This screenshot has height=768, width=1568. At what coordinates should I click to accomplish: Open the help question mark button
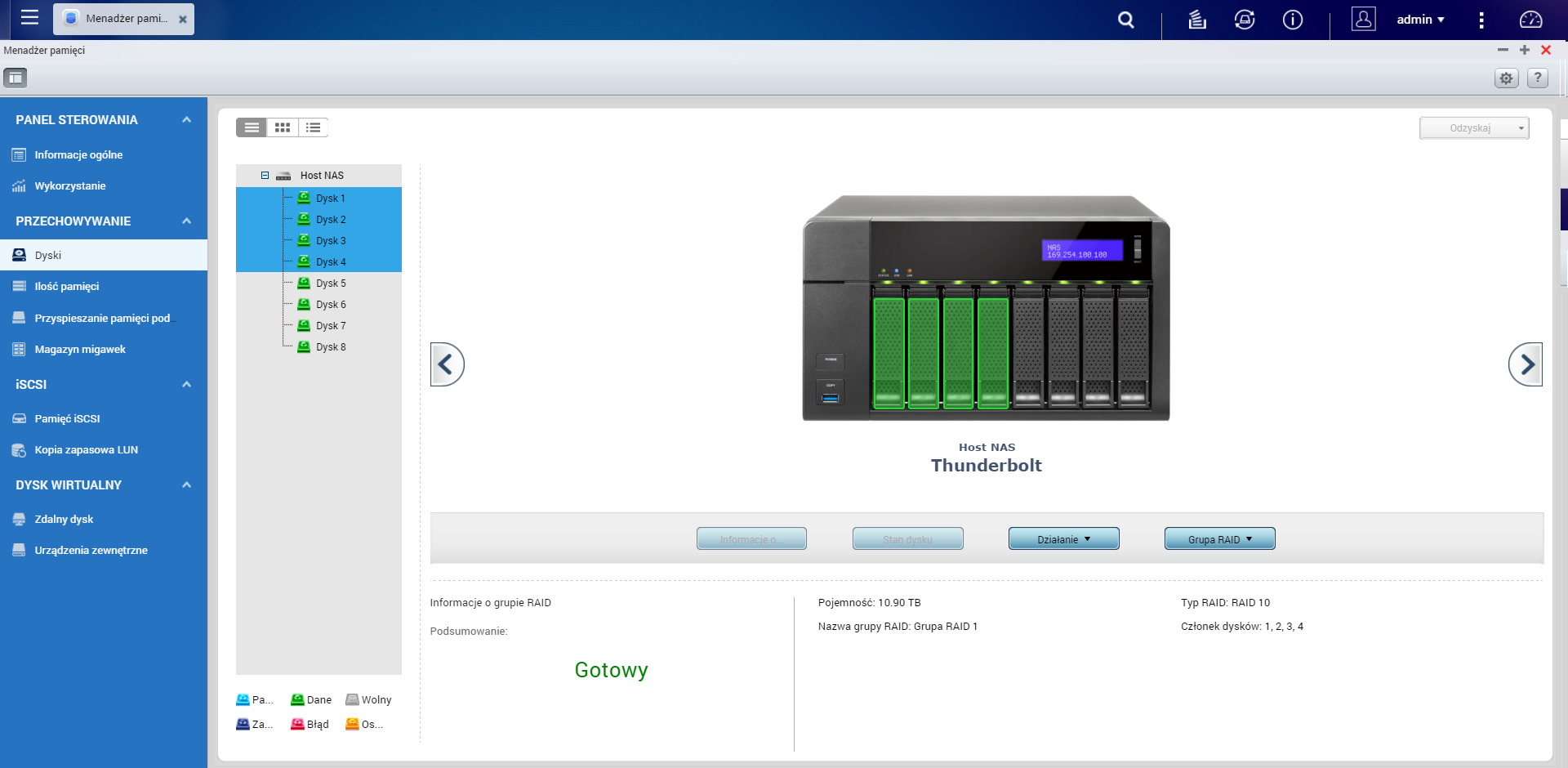1538,78
